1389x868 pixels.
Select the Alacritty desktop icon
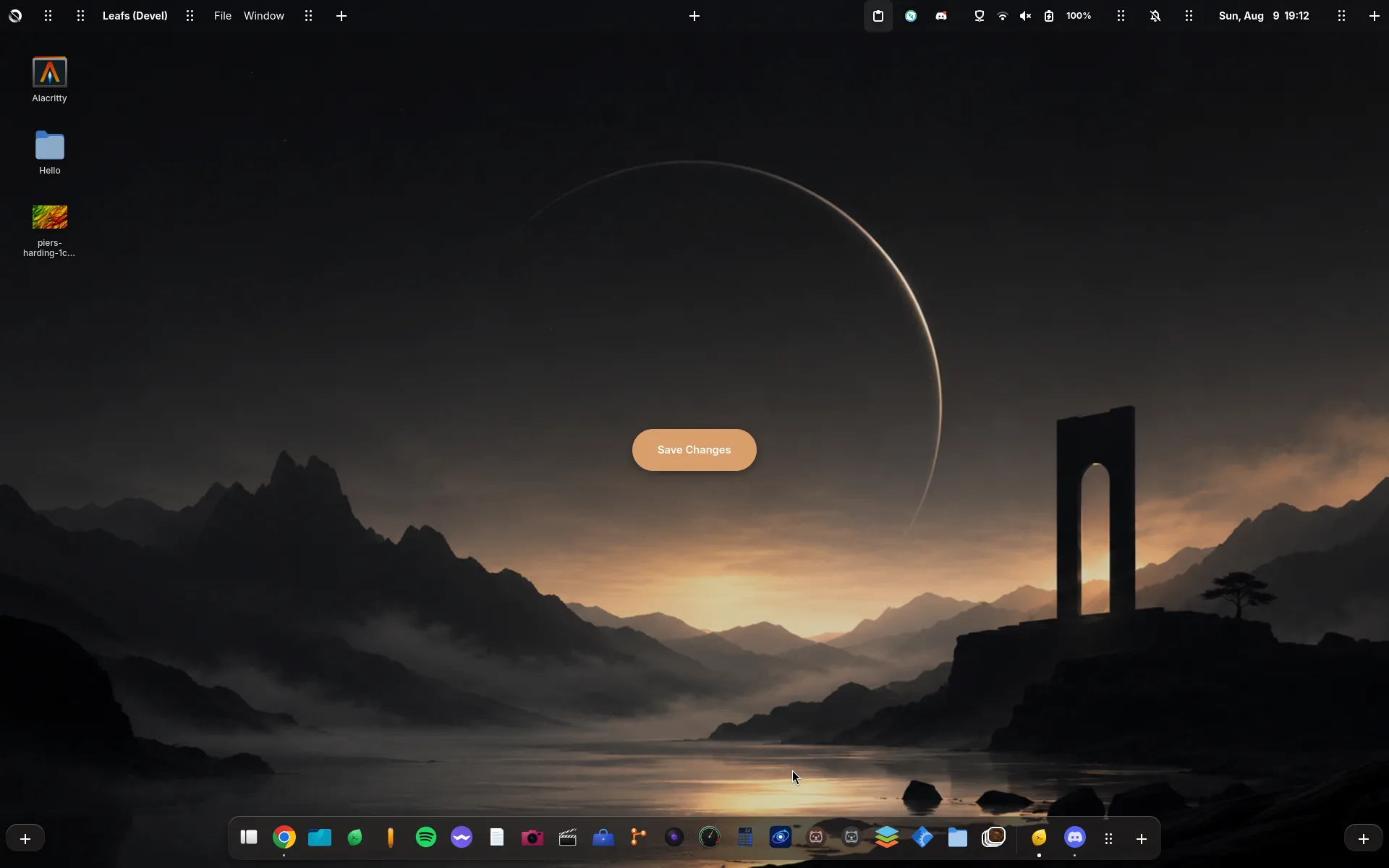(x=50, y=80)
